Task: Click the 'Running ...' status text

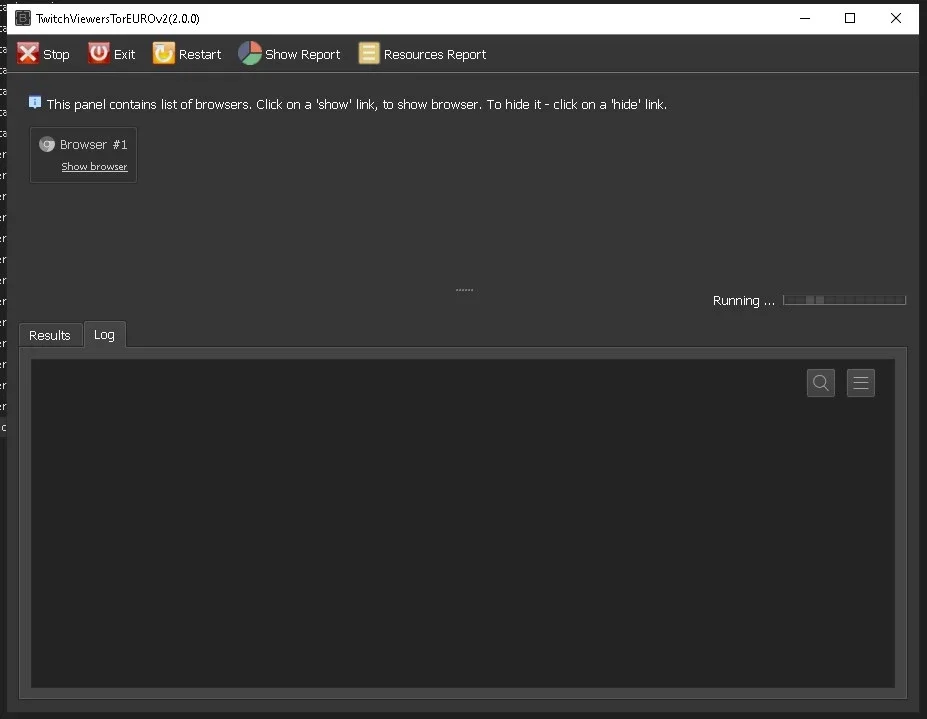Action: [x=744, y=300]
